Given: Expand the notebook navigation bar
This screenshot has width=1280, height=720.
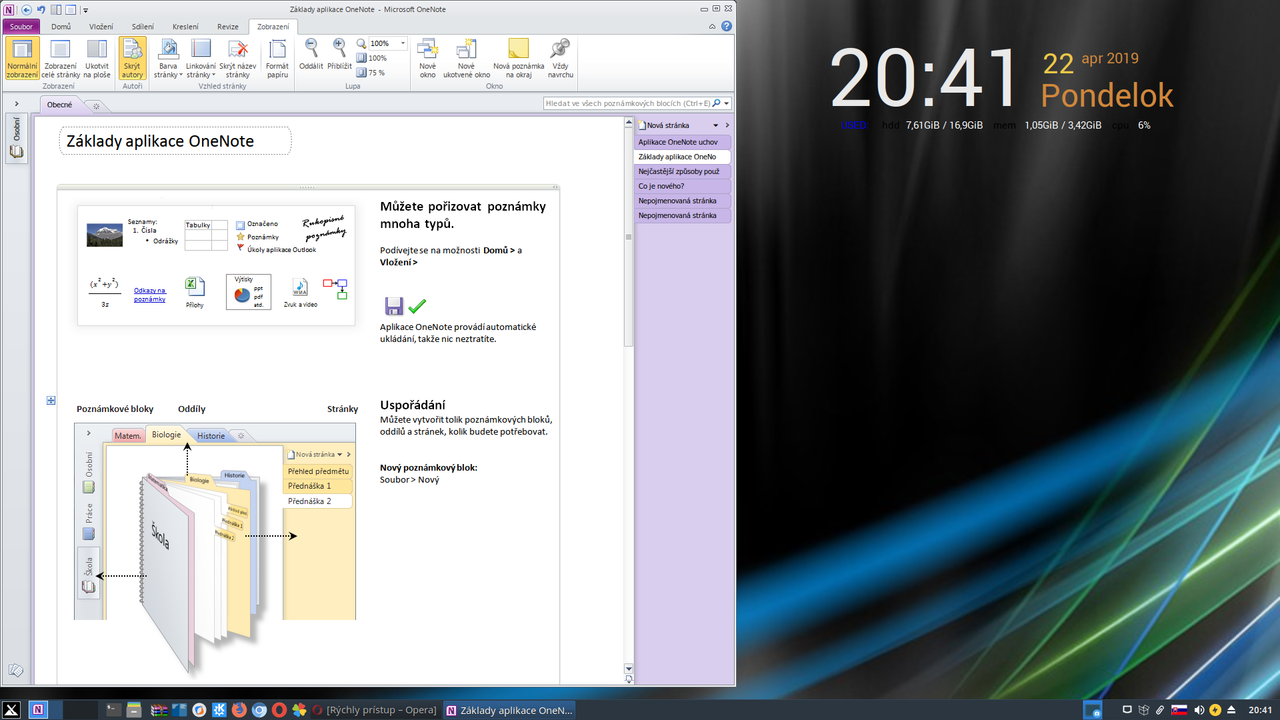Looking at the screenshot, I should (x=16, y=104).
